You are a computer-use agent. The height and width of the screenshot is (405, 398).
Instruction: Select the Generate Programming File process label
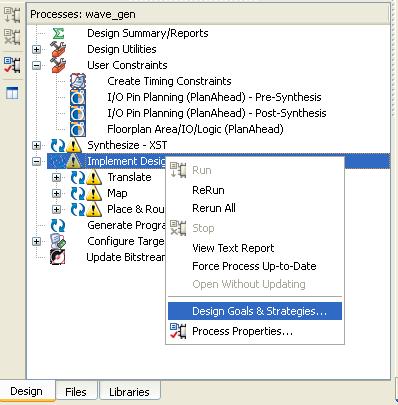[126, 225]
